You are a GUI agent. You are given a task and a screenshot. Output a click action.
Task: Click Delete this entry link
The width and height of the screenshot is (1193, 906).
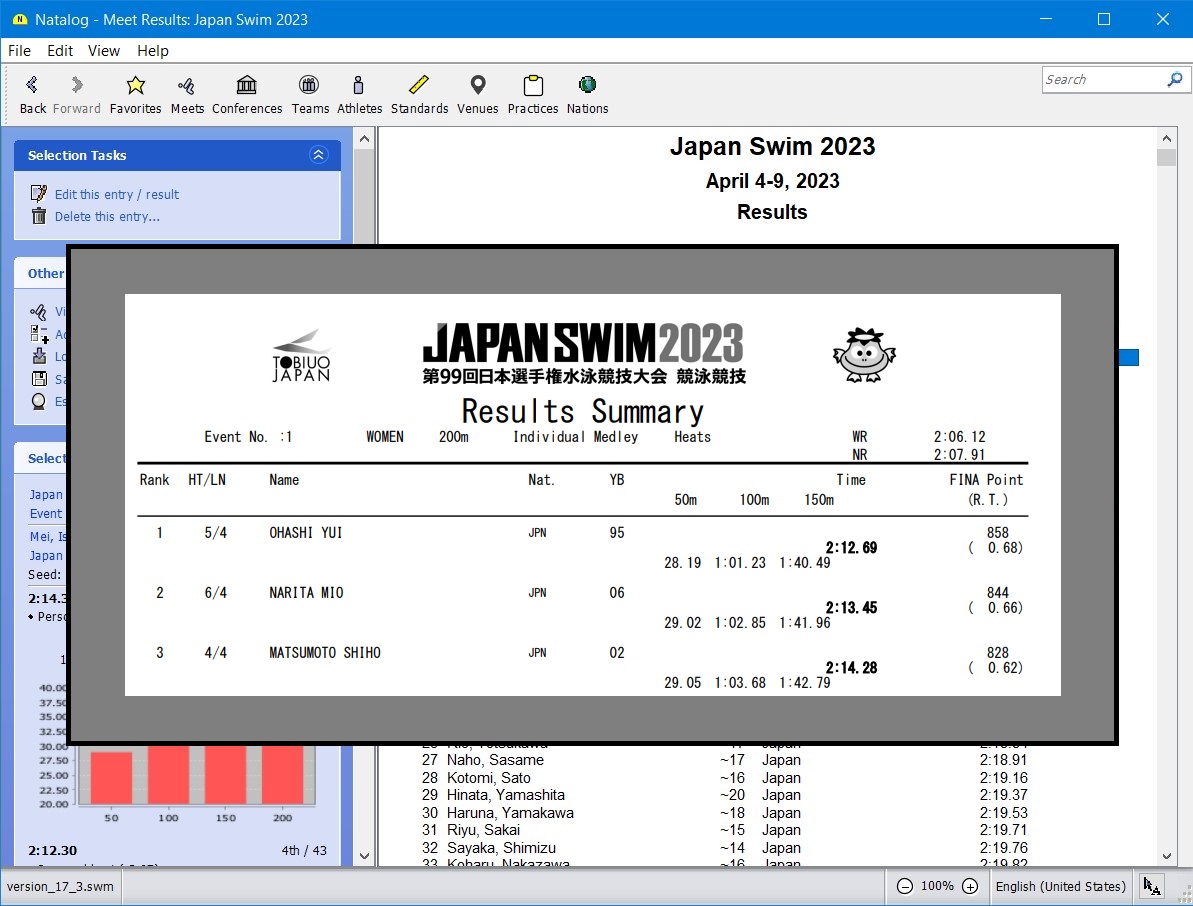coord(107,217)
